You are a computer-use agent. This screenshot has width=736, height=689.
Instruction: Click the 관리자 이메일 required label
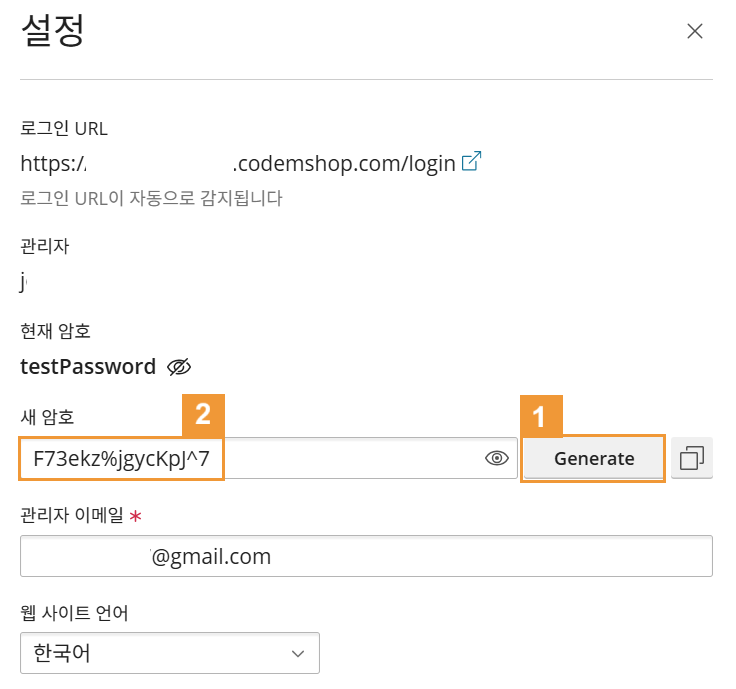76,515
